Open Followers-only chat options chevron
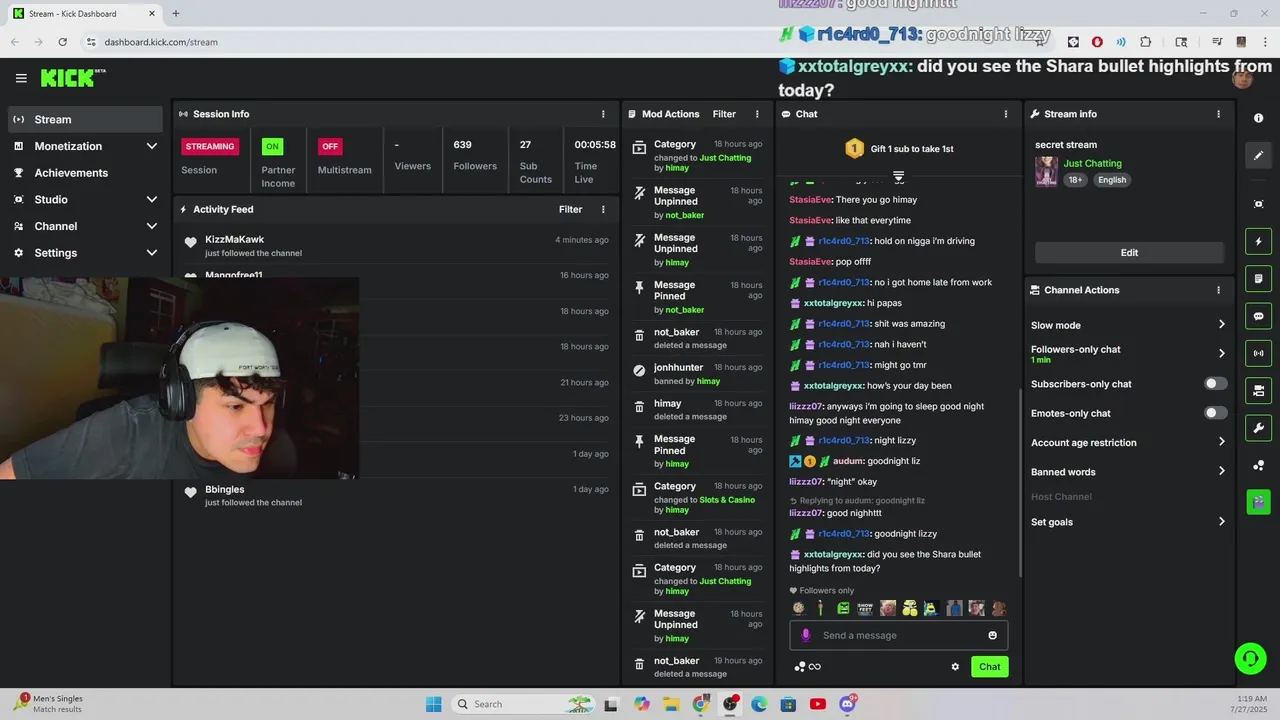This screenshot has width=1280, height=720. click(1221, 353)
